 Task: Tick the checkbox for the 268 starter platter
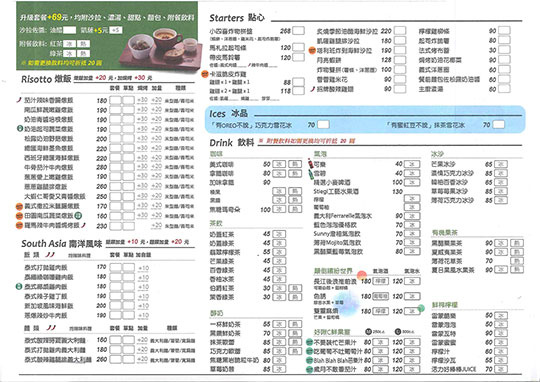coord(298,31)
